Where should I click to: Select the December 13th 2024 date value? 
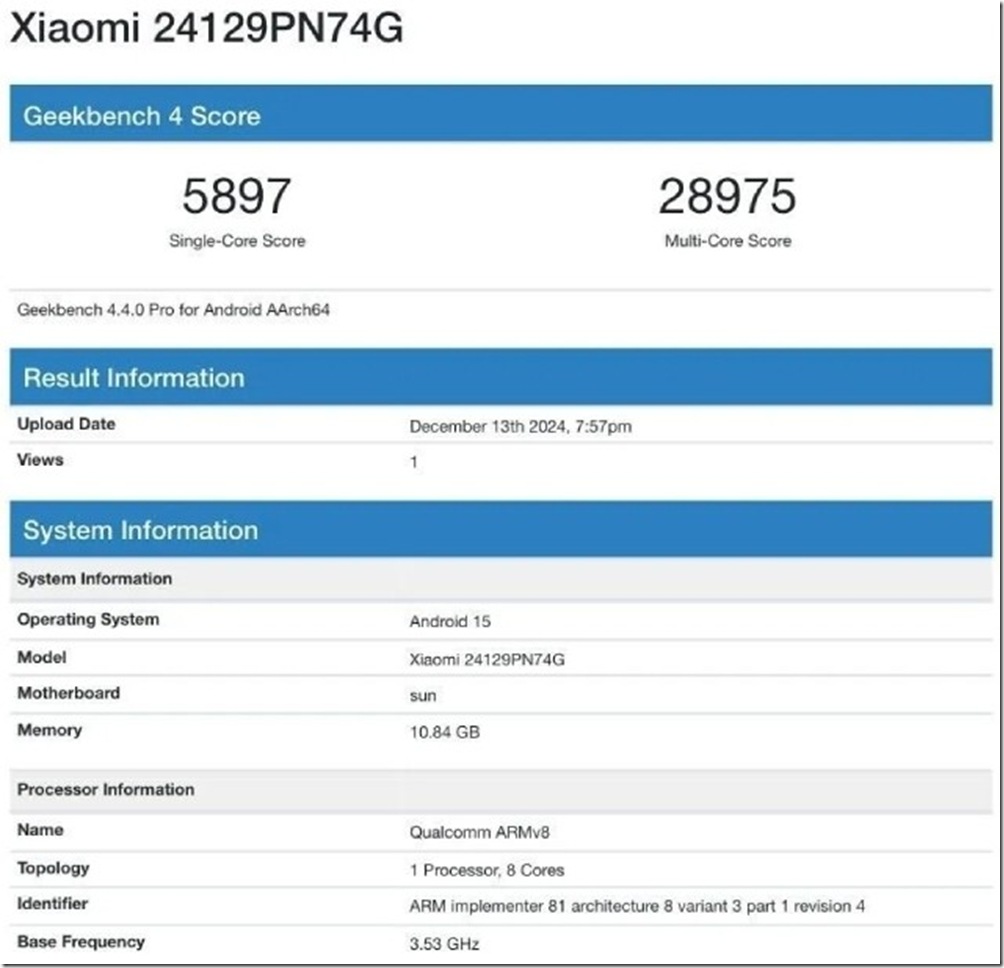click(x=521, y=426)
